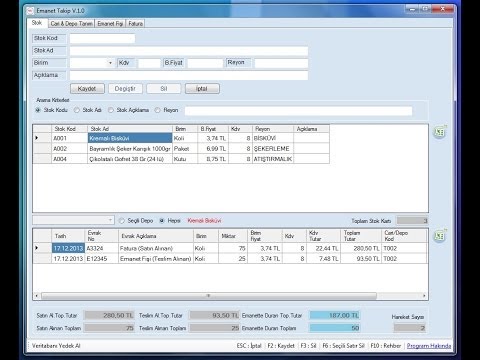Click the BİSKÜVİ reyon cell
This screenshot has width=480, height=360.
[273, 138]
